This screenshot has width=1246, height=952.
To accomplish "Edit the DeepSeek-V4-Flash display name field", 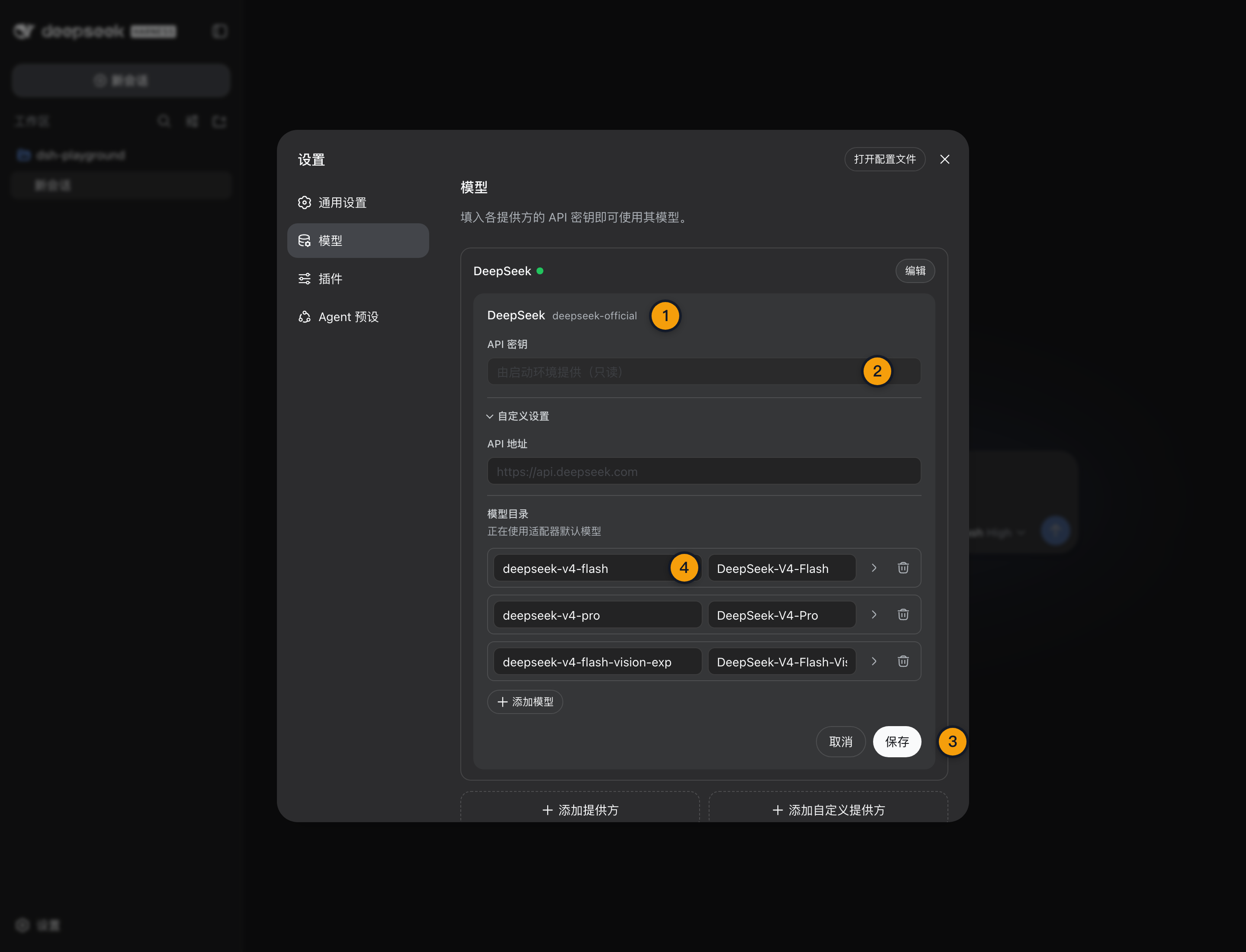I will (x=781, y=568).
